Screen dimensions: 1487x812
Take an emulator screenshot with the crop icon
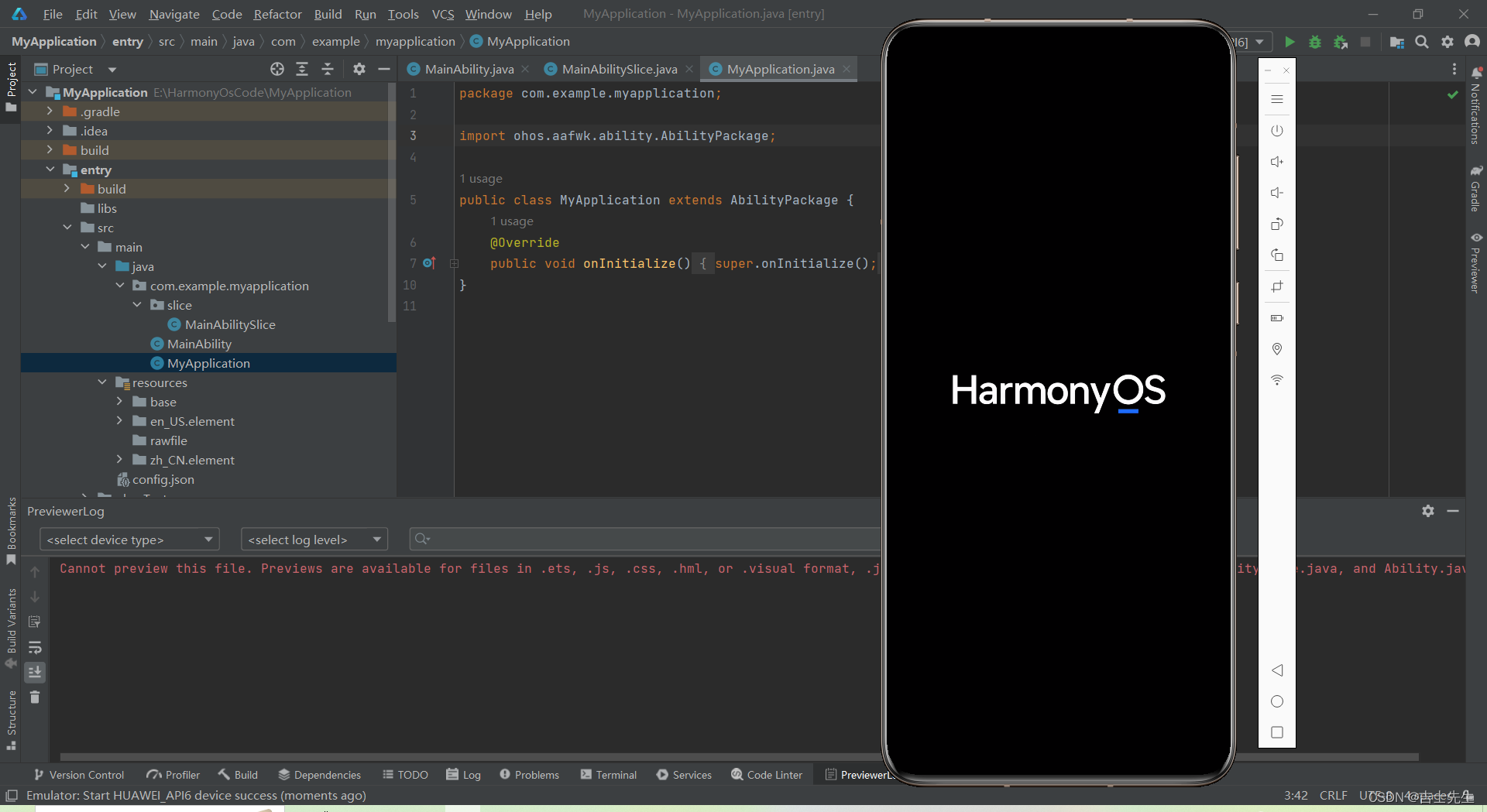(1277, 286)
